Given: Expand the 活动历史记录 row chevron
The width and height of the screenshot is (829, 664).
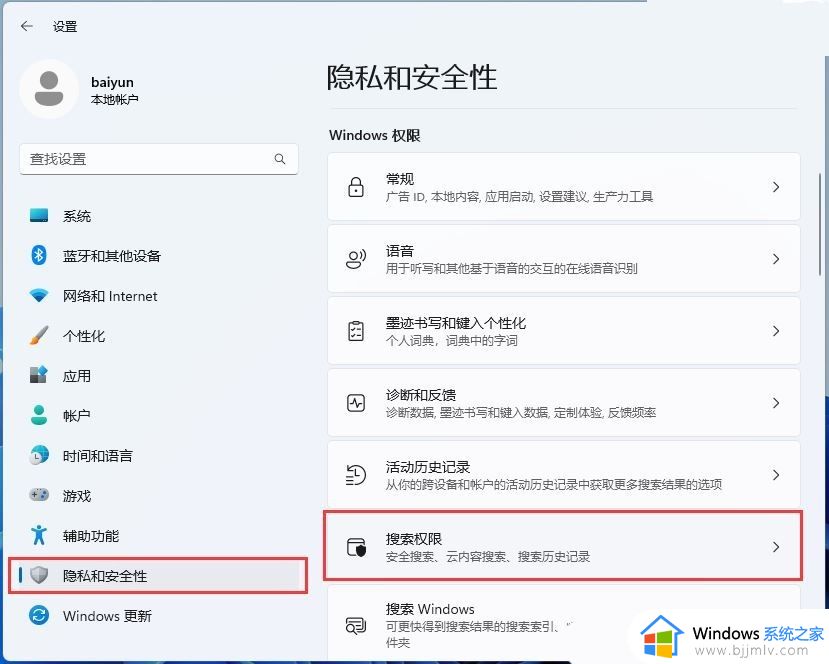Looking at the screenshot, I should point(776,475).
